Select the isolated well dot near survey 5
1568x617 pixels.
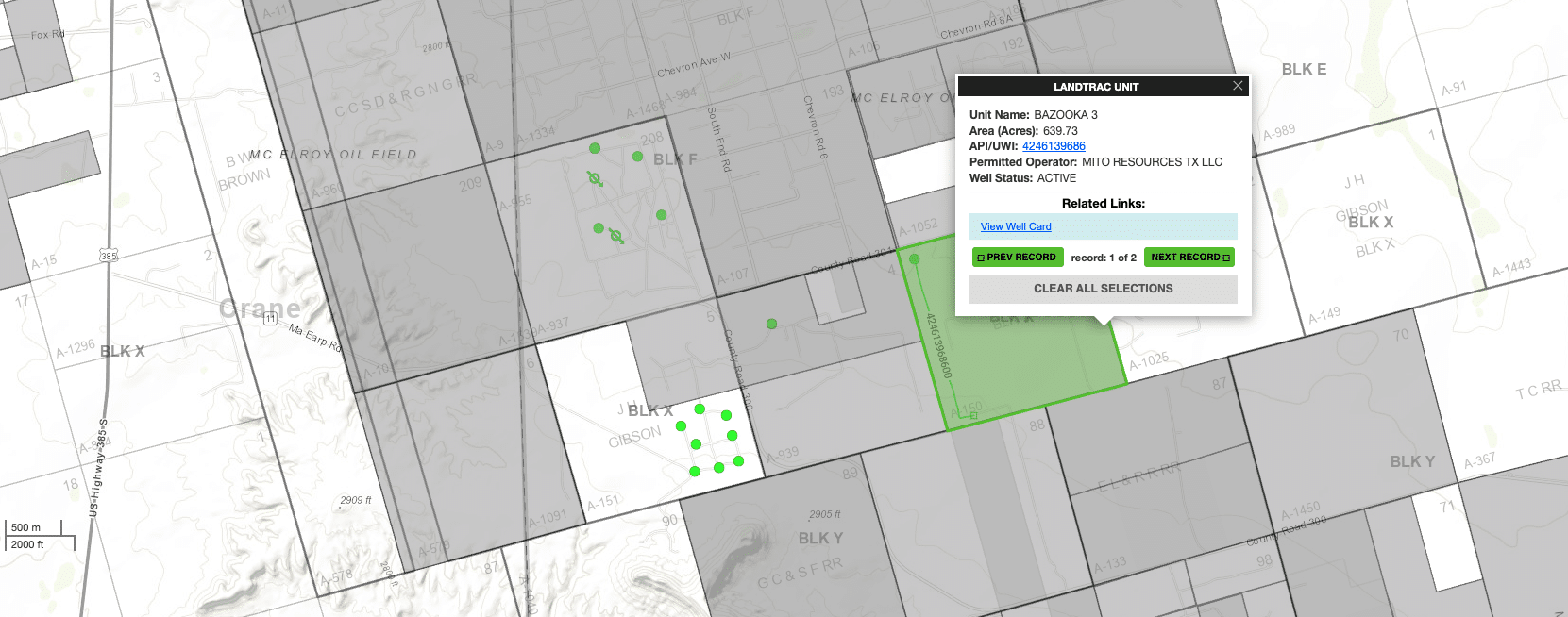point(771,324)
